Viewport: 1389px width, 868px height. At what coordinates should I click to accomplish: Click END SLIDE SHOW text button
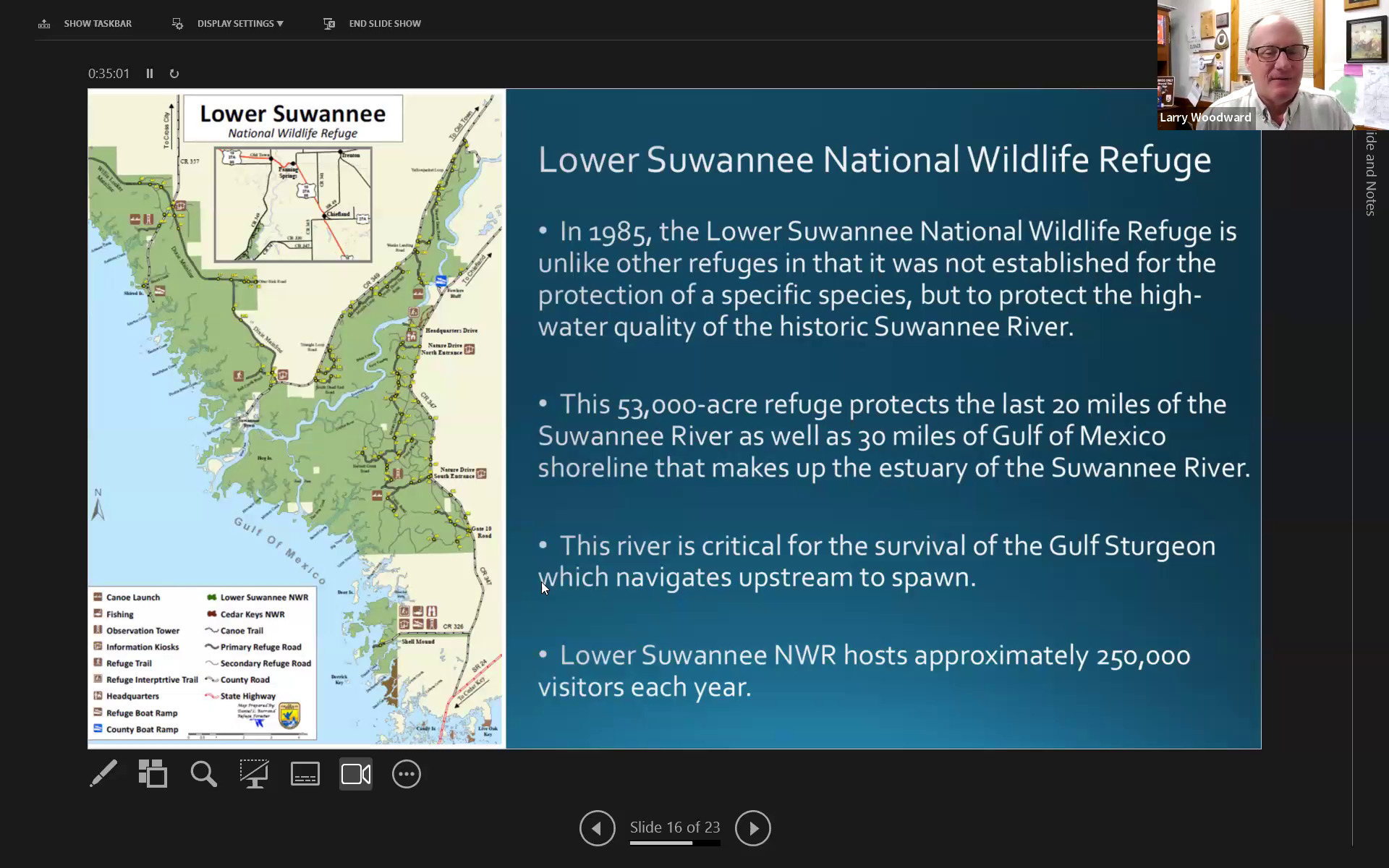pos(385,24)
